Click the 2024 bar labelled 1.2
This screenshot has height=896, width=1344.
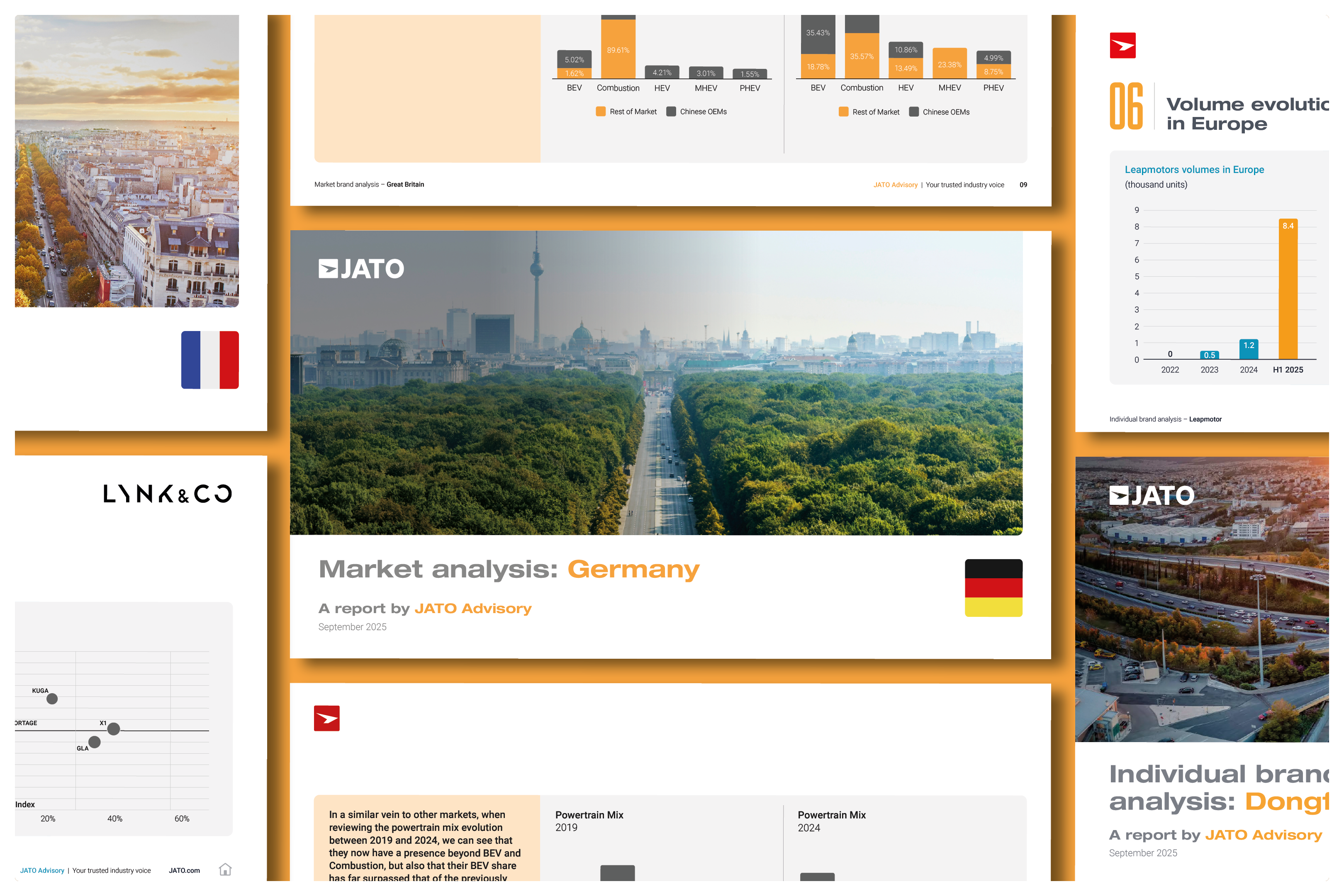point(1249,349)
